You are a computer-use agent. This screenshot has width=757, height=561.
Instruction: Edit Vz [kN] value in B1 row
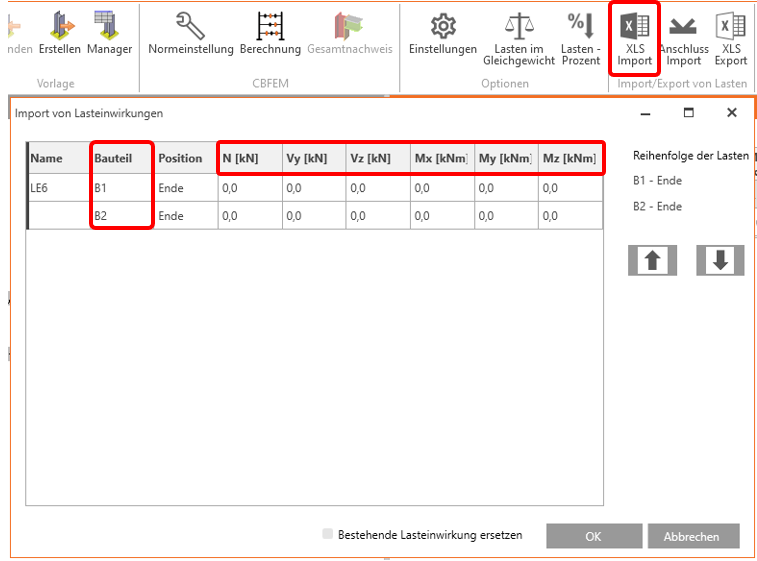[378, 188]
